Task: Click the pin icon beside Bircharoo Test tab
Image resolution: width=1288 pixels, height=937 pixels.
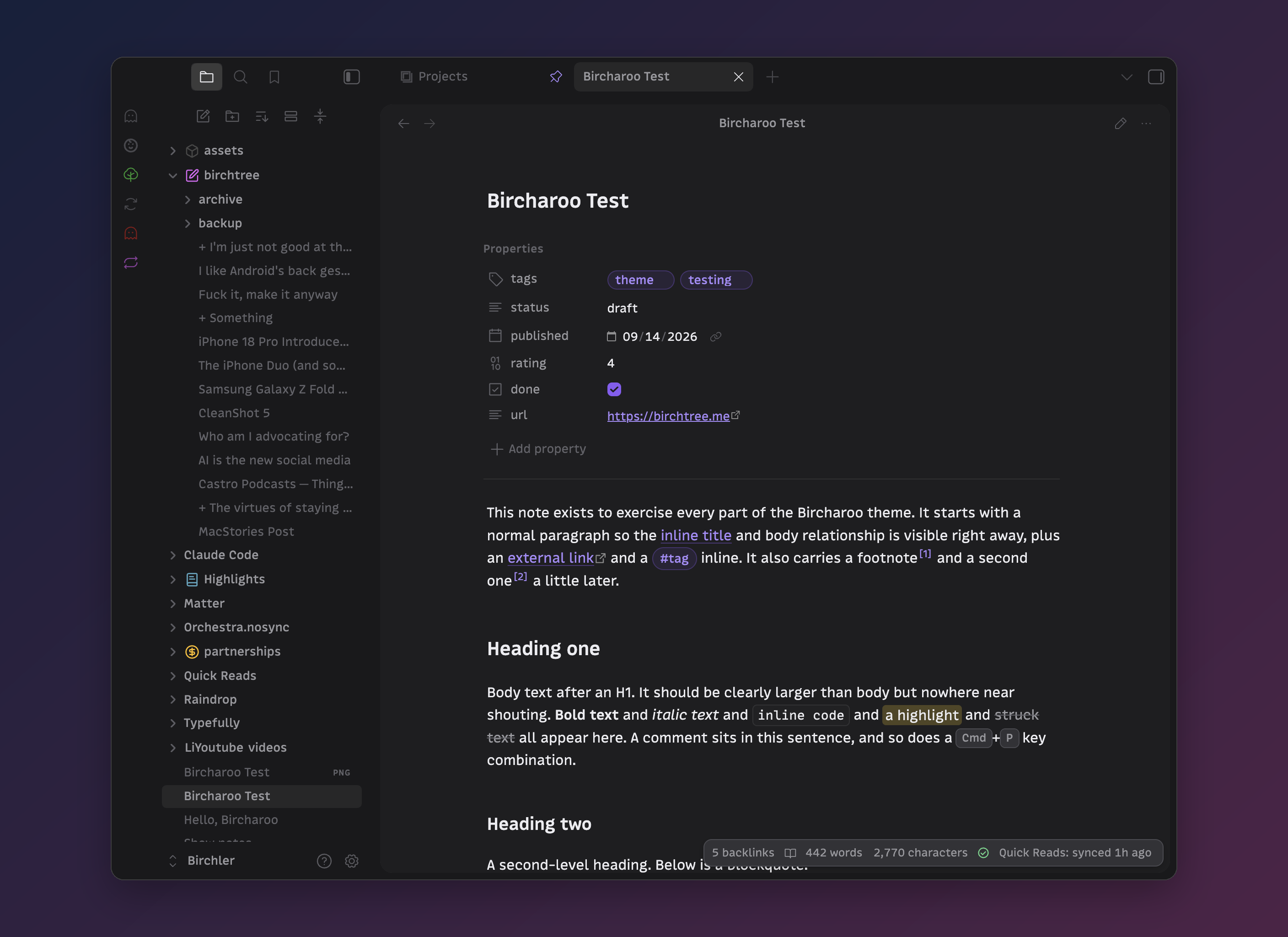Action: click(x=556, y=77)
